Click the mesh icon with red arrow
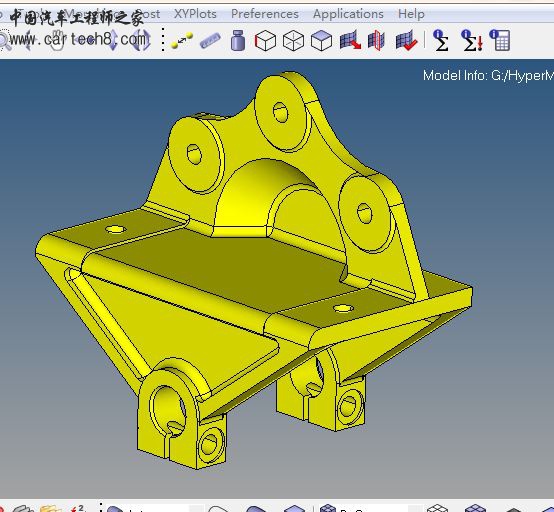This screenshot has width=554, height=512. pos(350,40)
